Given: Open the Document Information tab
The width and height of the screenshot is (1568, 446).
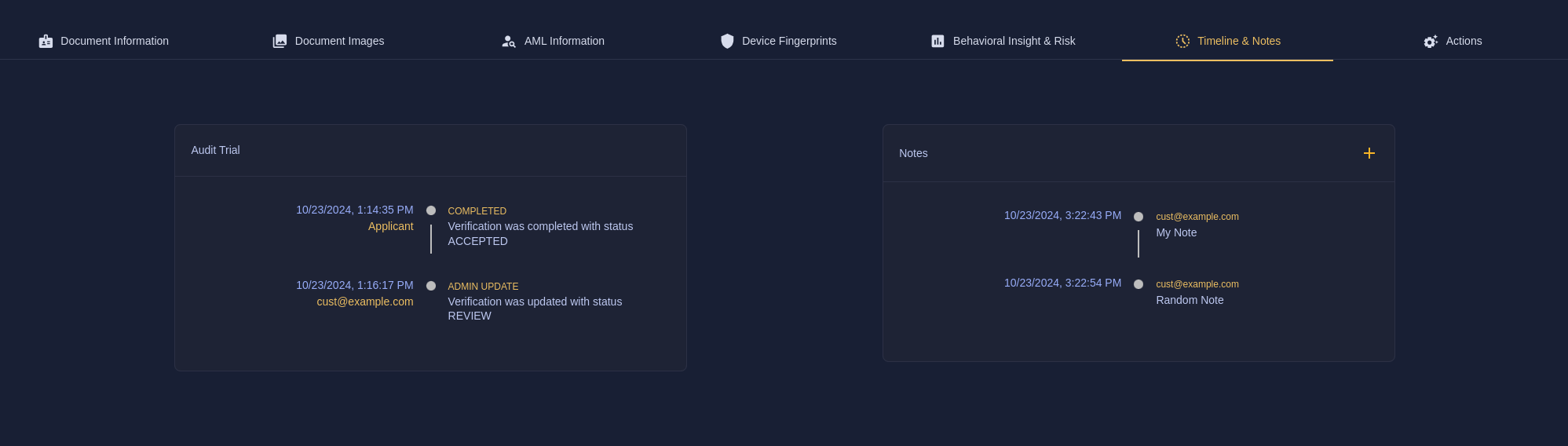Looking at the screenshot, I should coord(115,42).
